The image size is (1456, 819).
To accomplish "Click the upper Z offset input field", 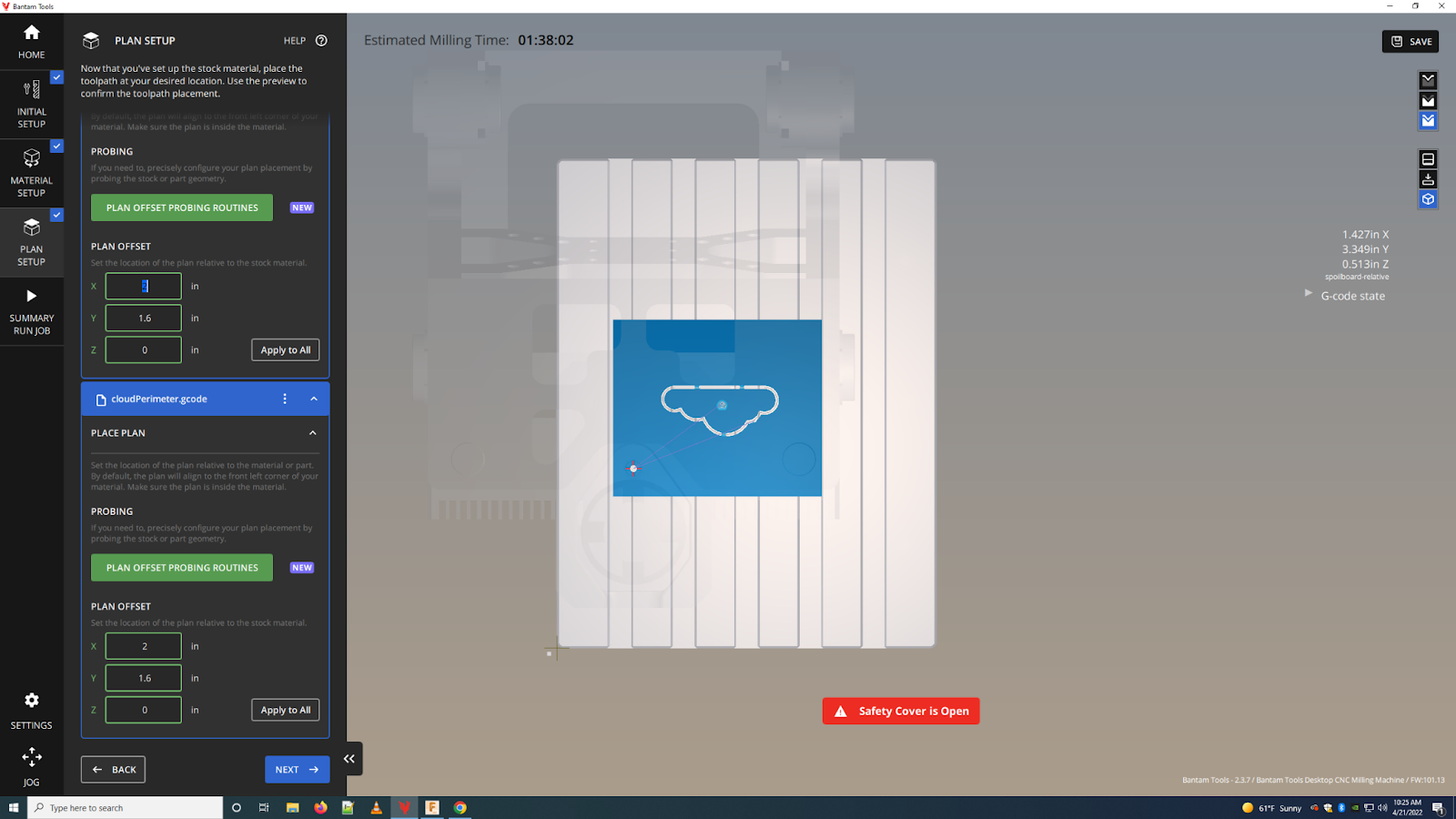I will tap(144, 350).
